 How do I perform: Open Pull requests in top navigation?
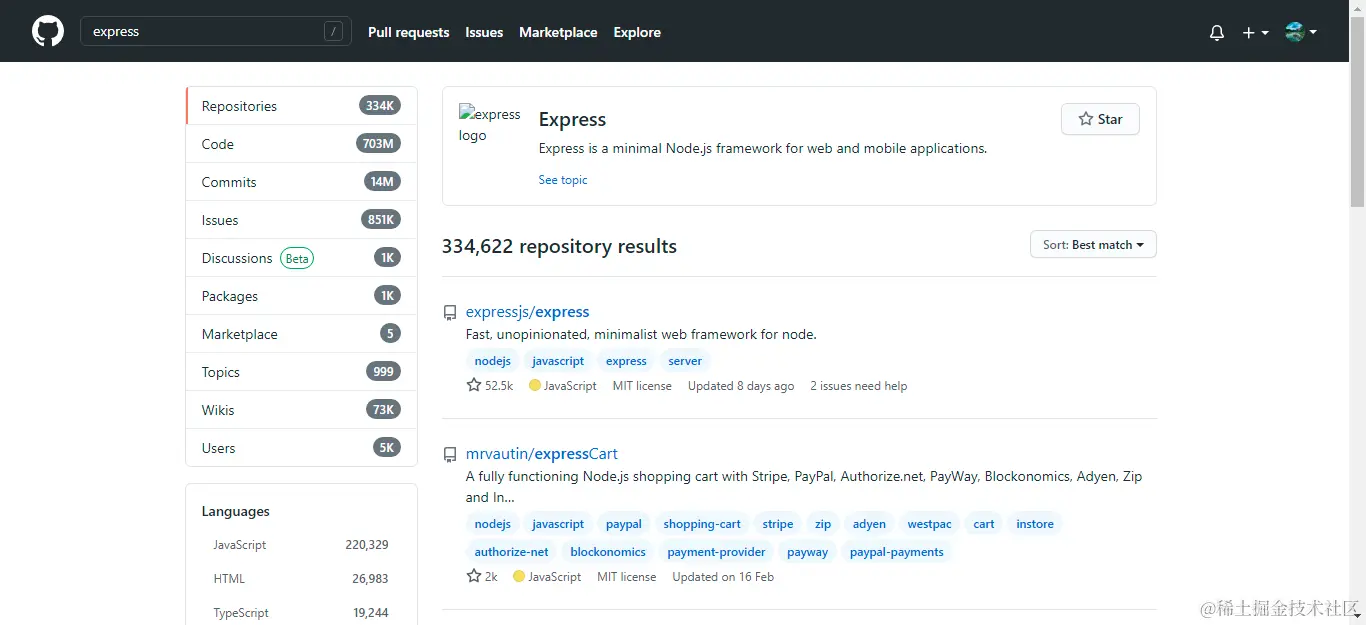pos(408,32)
